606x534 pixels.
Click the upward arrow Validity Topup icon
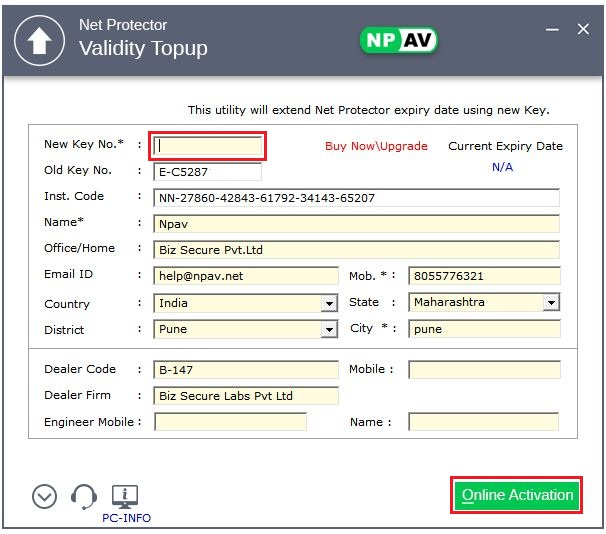click(38, 39)
